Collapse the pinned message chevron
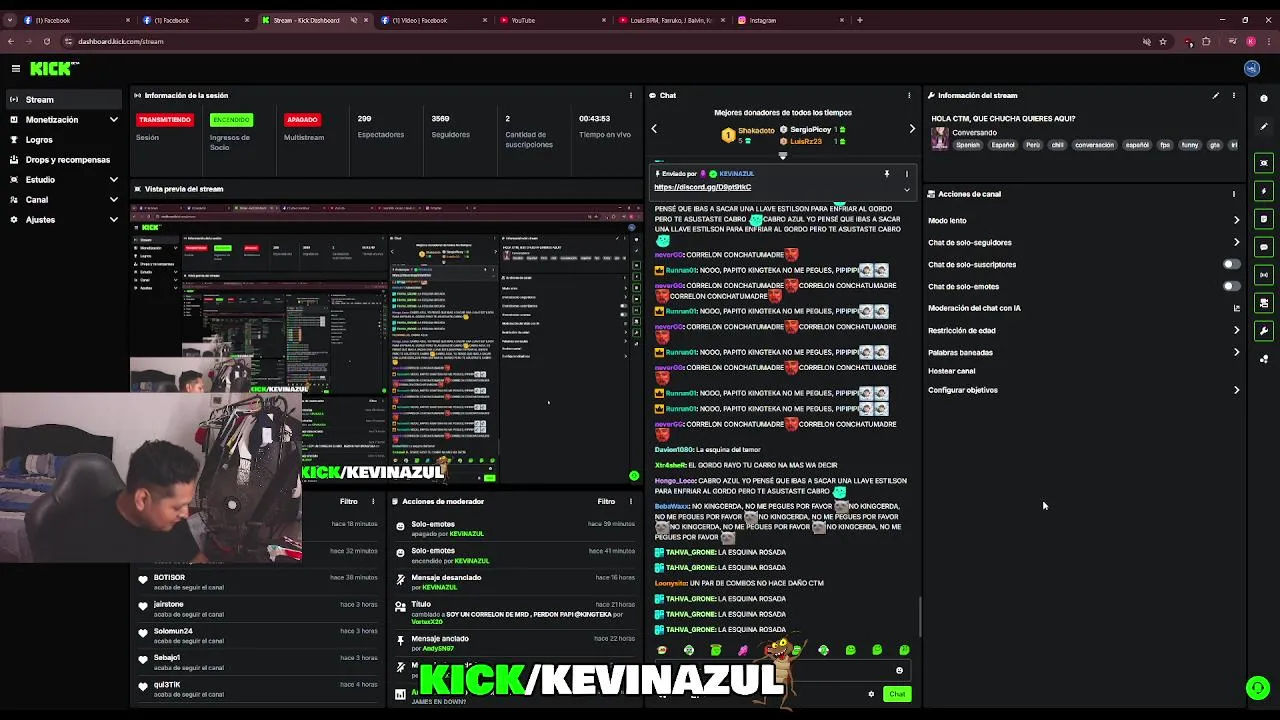The image size is (1280, 720). (x=907, y=189)
